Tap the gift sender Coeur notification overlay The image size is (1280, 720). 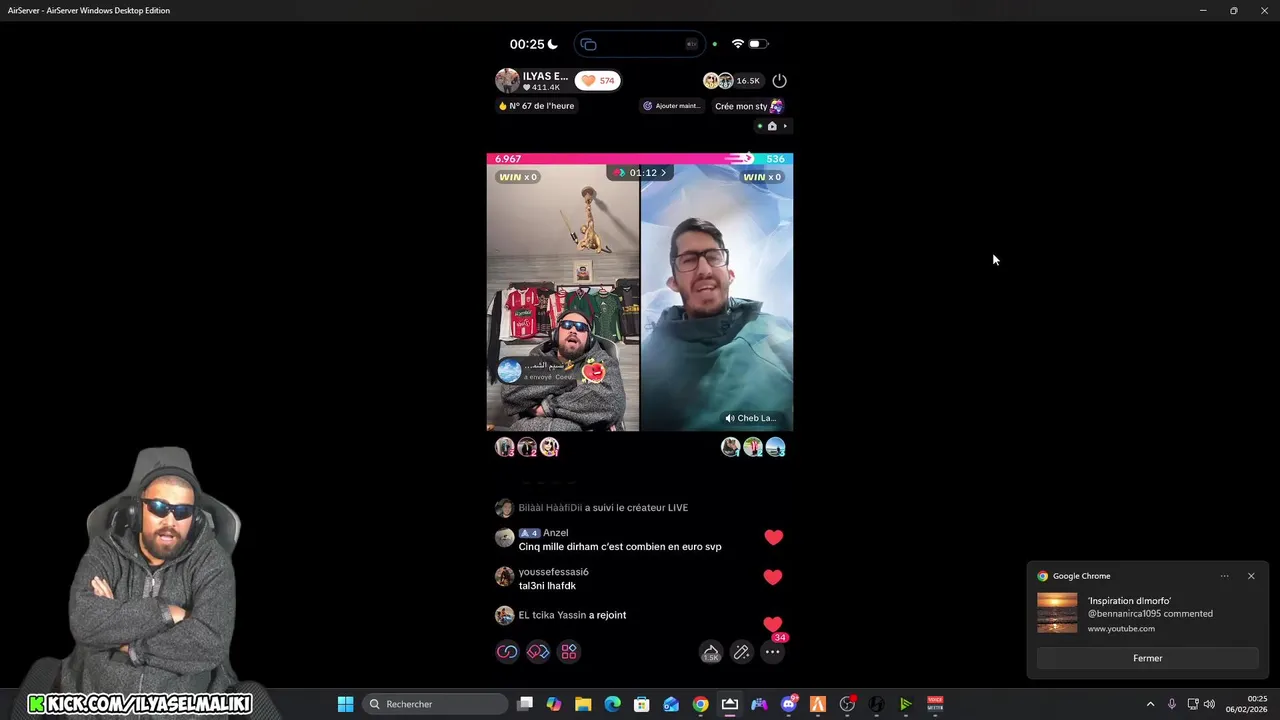pos(551,371)
